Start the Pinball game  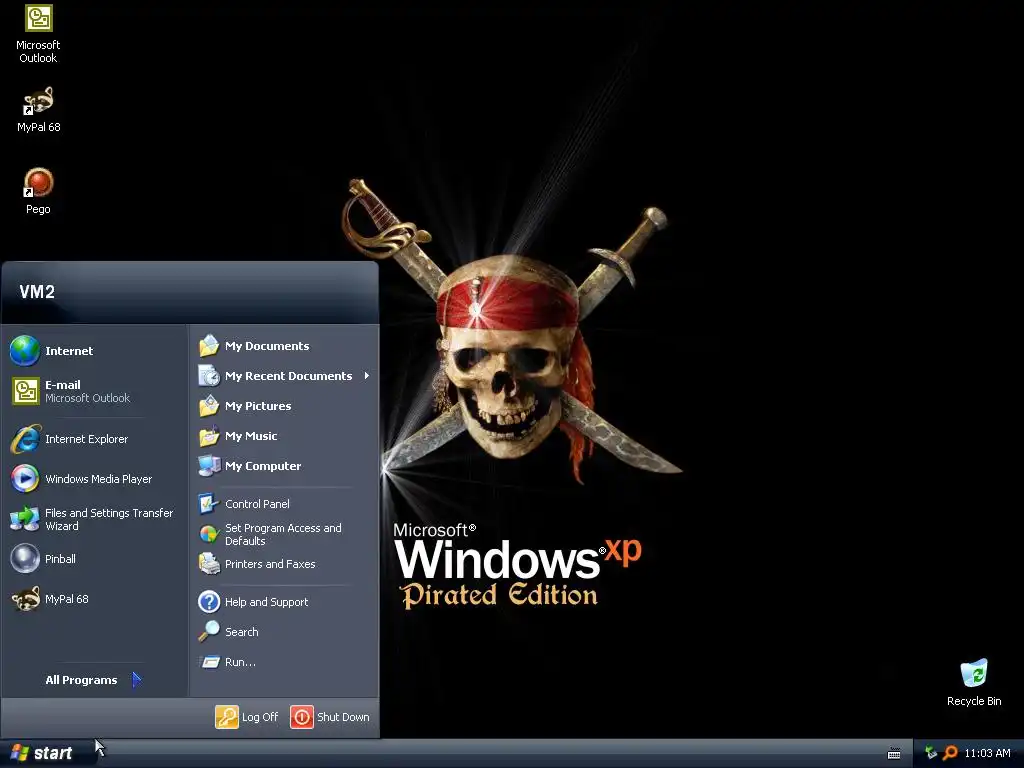pos(94,559)
